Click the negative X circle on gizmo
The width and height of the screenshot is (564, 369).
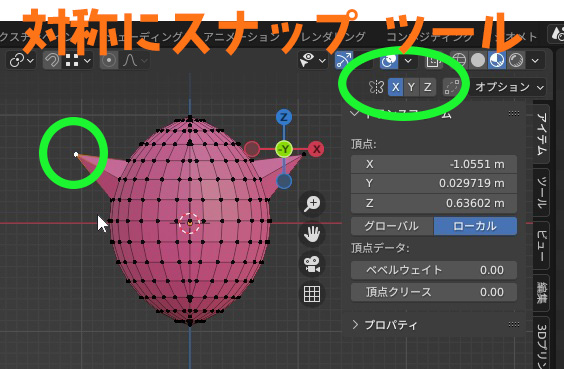(252, 149)
